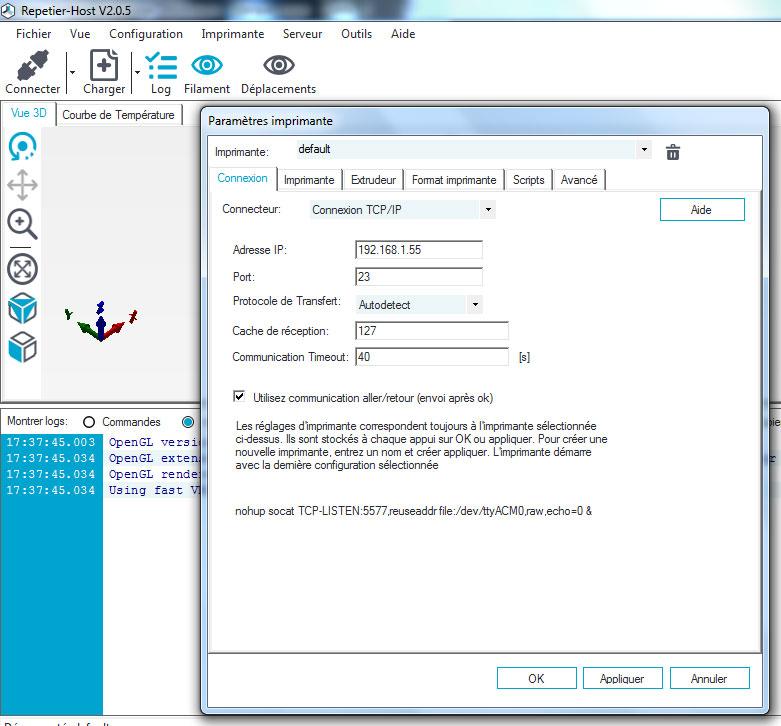
Task: Select the Avancé tab
Action: coord(579,180)
